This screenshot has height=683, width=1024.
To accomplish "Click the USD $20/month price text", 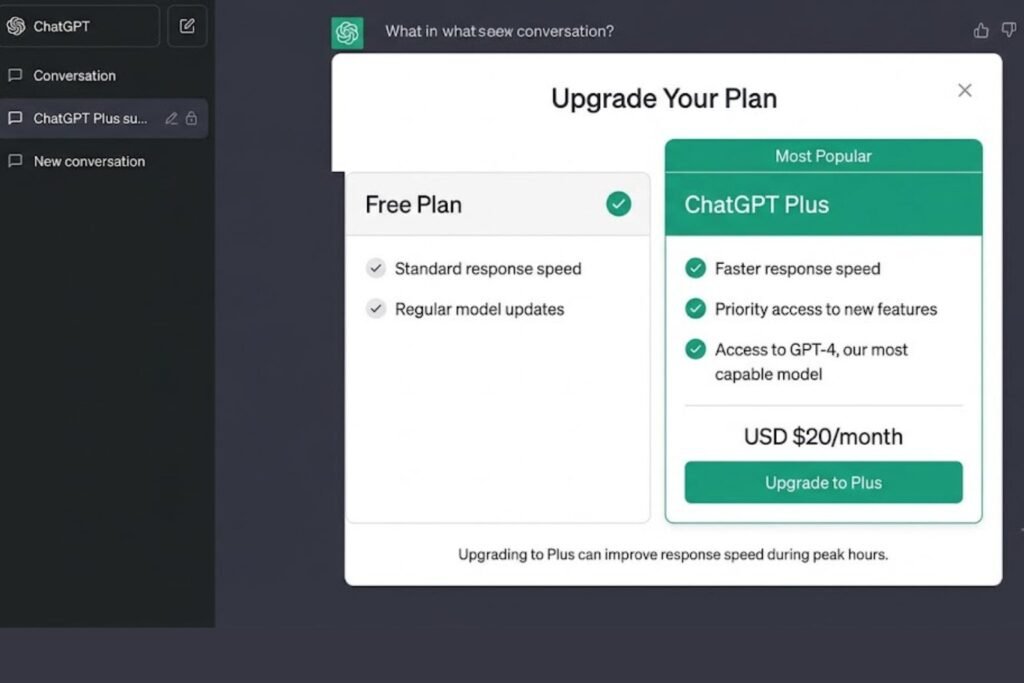I will point(824,436).
